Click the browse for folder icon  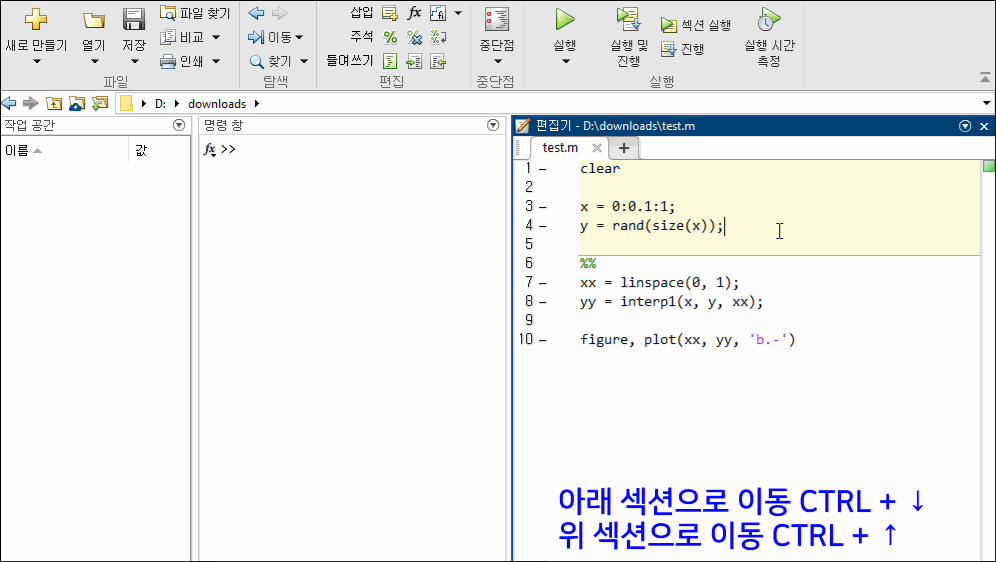point(100,103)
